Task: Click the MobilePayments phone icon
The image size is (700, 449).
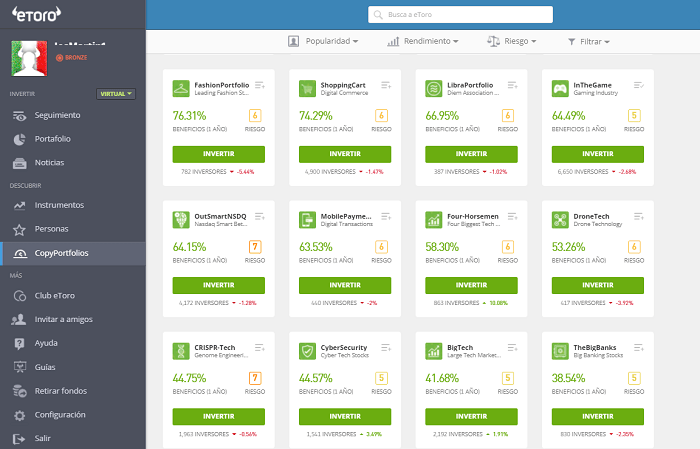Action: (x=307, y=220)
